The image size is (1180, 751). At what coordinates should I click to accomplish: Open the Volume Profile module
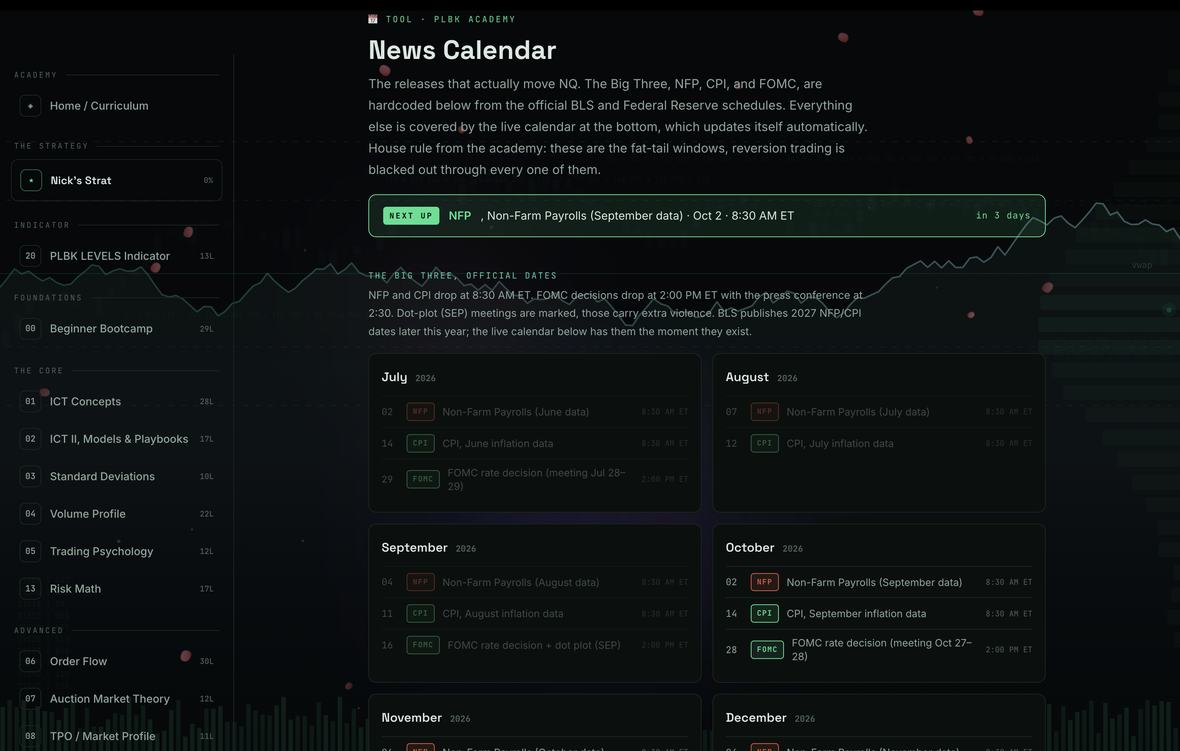point(117,514)
